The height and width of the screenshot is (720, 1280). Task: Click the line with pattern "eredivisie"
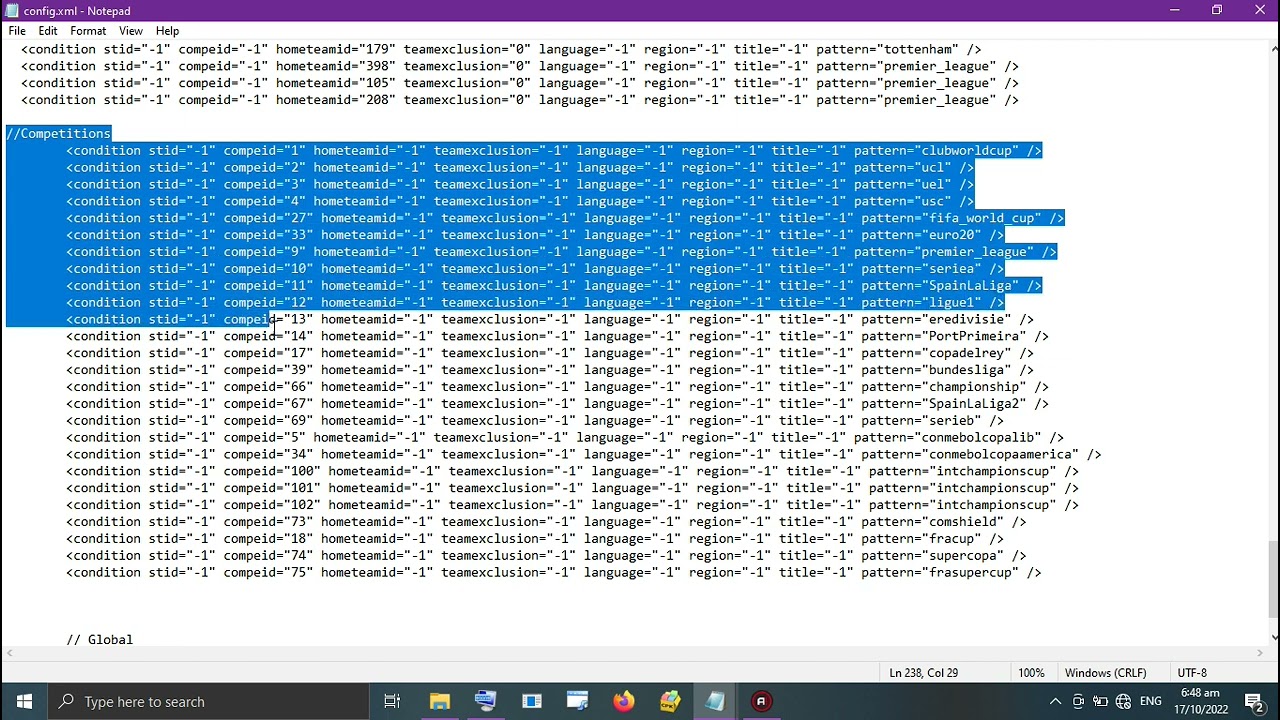[550, 319]
